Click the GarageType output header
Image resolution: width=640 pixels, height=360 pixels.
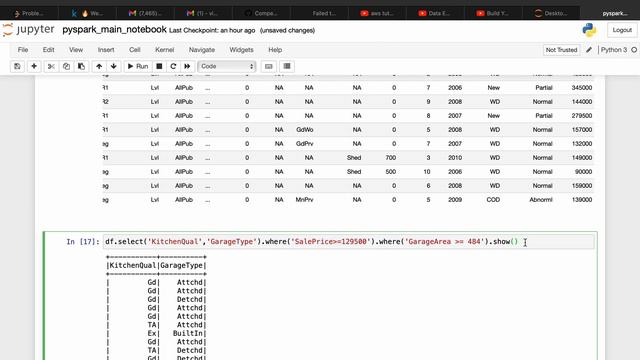182,265
